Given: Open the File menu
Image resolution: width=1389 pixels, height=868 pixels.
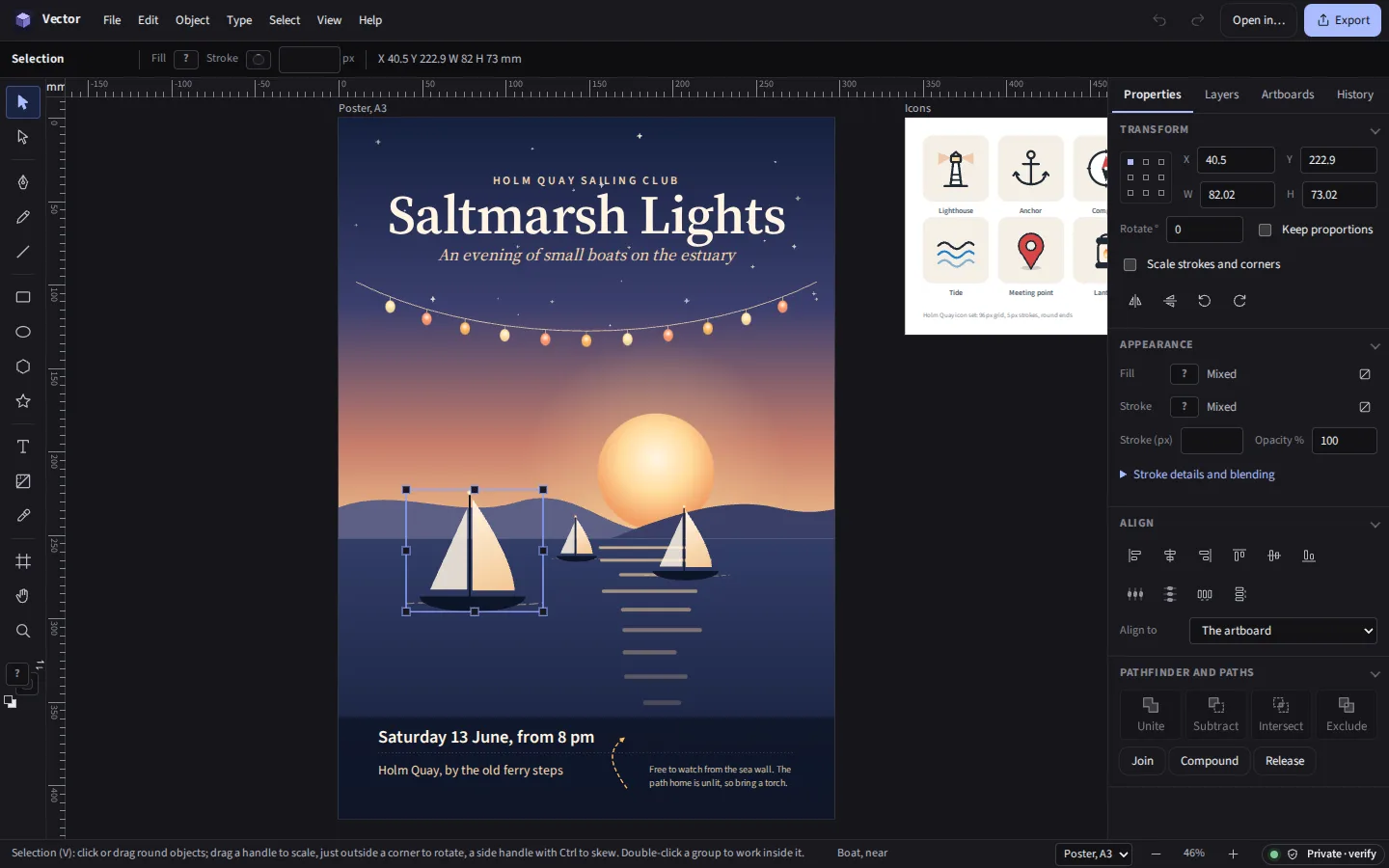Looking at the screenshot, I should (112, 20).
